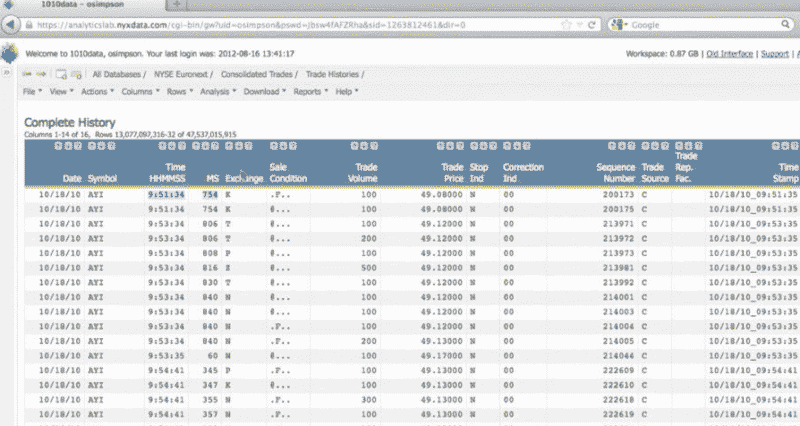
Task: Select the 9:51:34 time cell in first row
Action: point(165,196)
